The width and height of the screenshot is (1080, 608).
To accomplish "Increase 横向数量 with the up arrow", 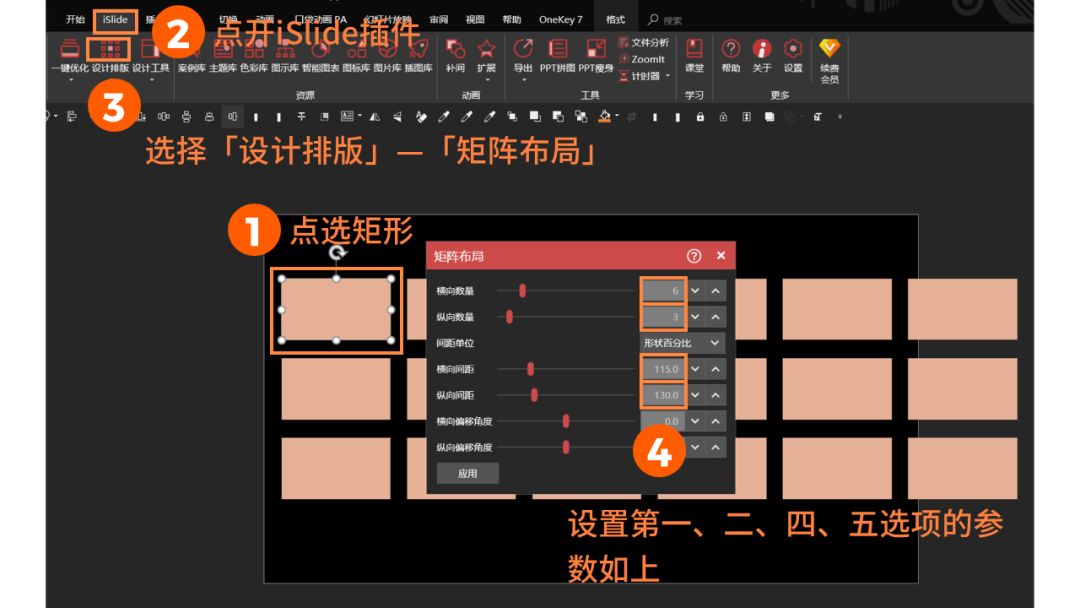I will 716,291.
